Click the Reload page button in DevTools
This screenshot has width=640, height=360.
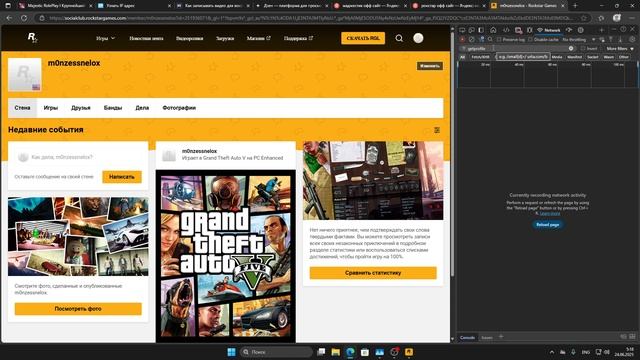[x=547, y=224]
